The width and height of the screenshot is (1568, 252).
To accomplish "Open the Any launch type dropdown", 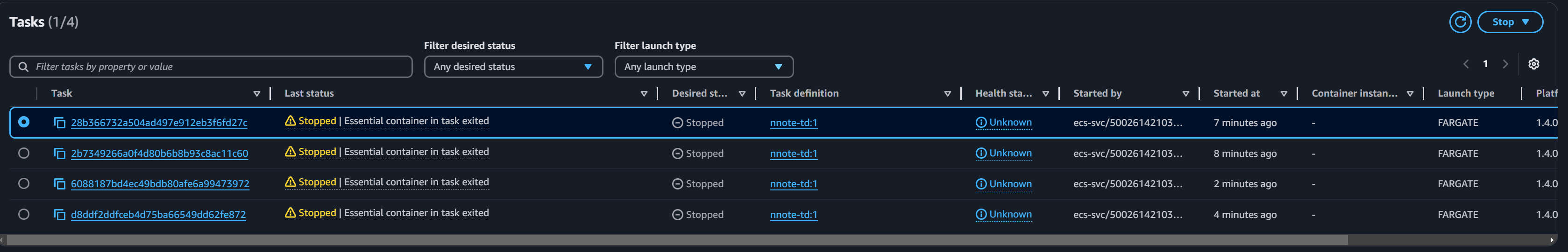I will coord(703,66).
